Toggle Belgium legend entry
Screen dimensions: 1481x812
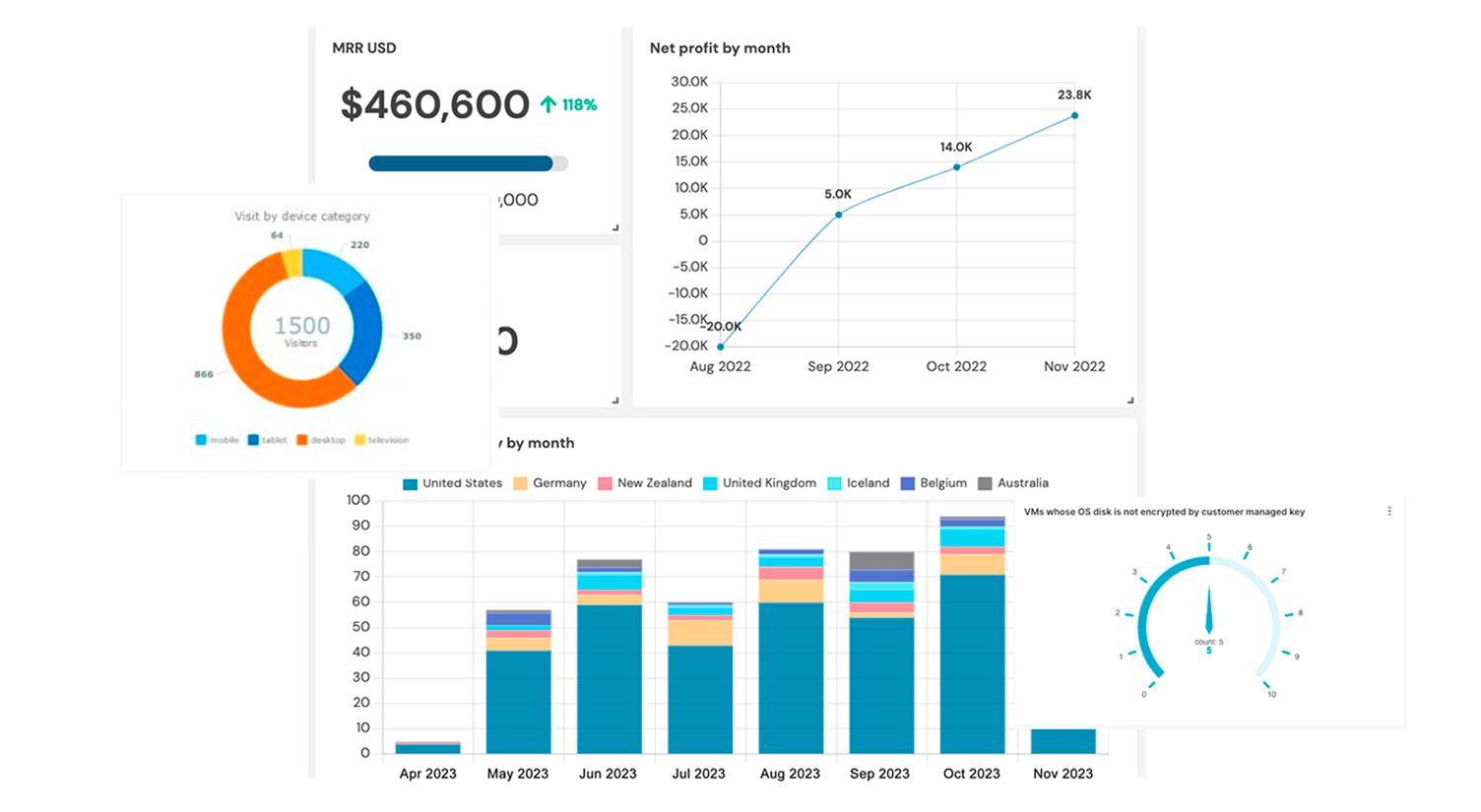coord(934,483)
